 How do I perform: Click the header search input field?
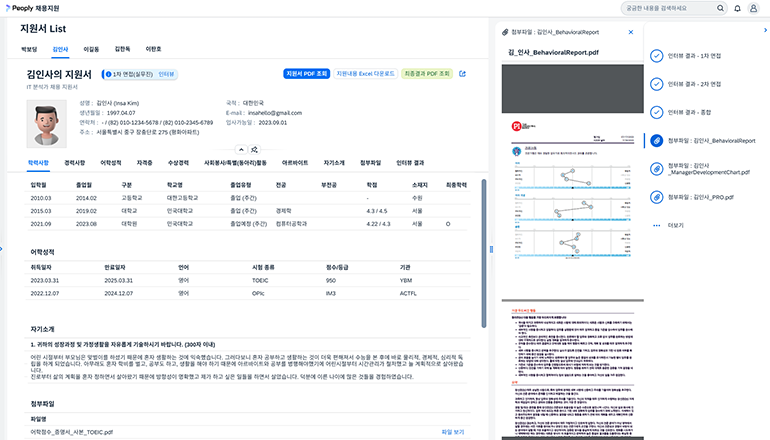pos(668,8)
